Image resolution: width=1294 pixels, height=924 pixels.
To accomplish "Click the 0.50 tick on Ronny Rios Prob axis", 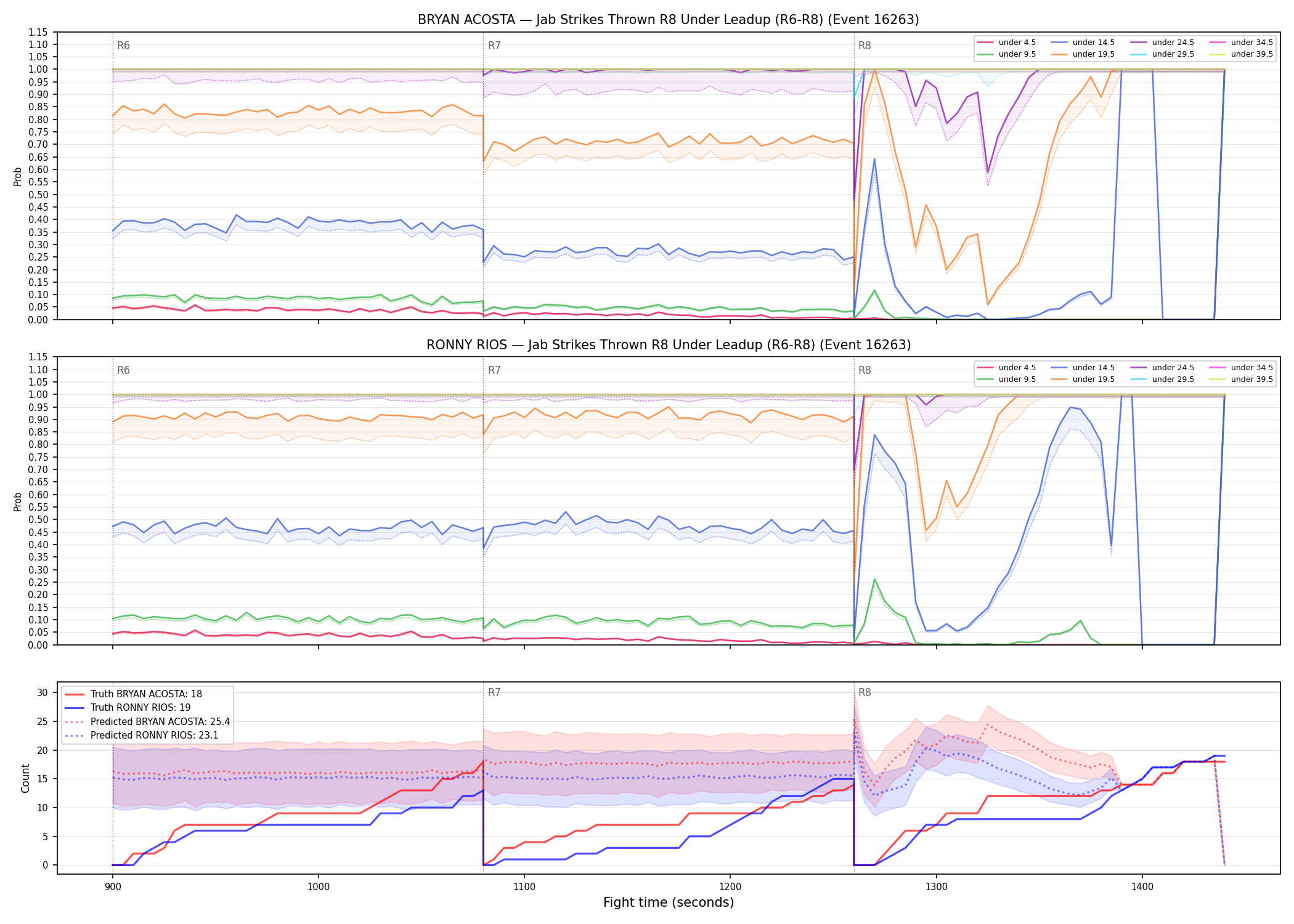I will tap(38, 519).
